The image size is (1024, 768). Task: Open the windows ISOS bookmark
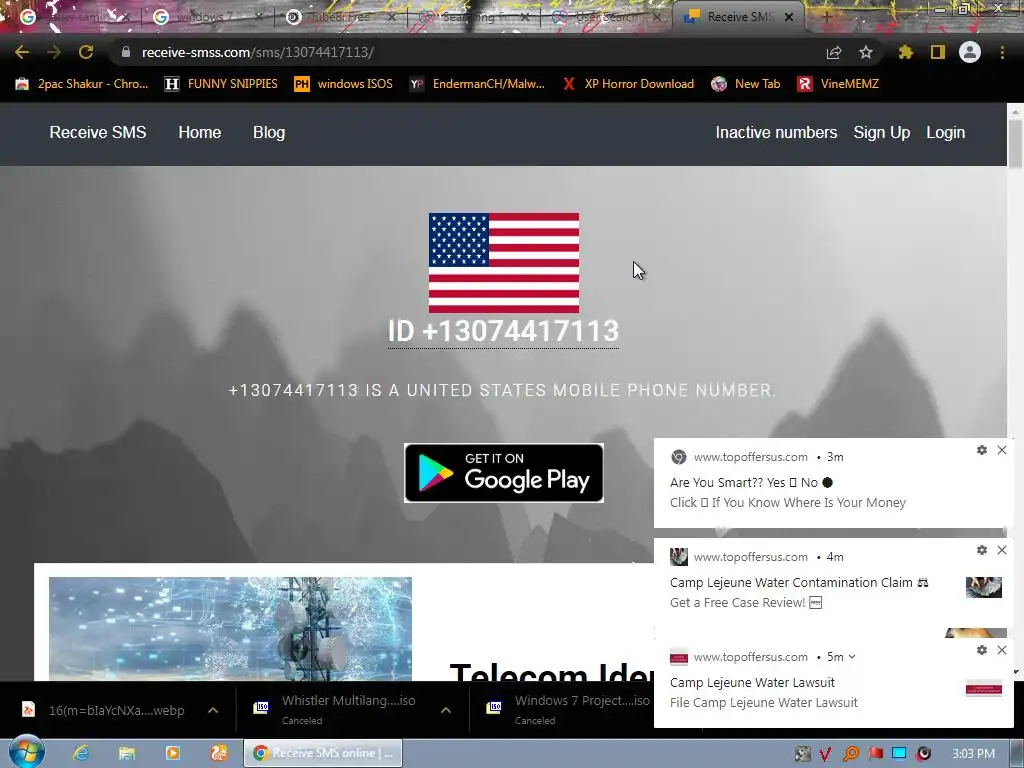344,84
